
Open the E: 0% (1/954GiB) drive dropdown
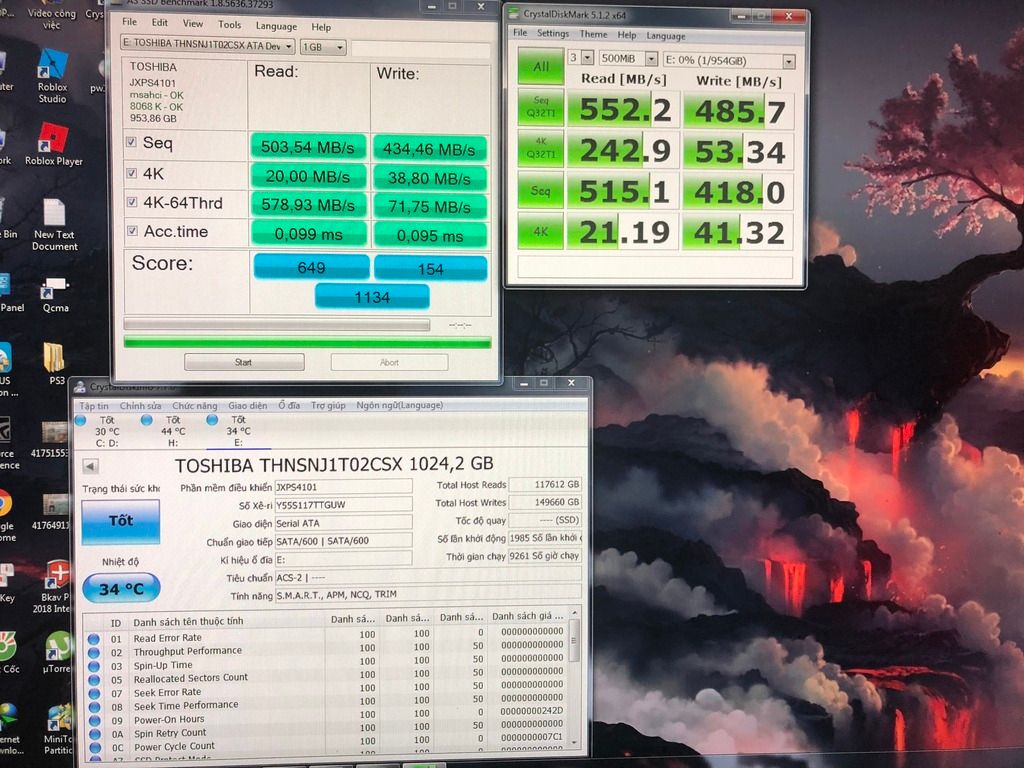729,61
